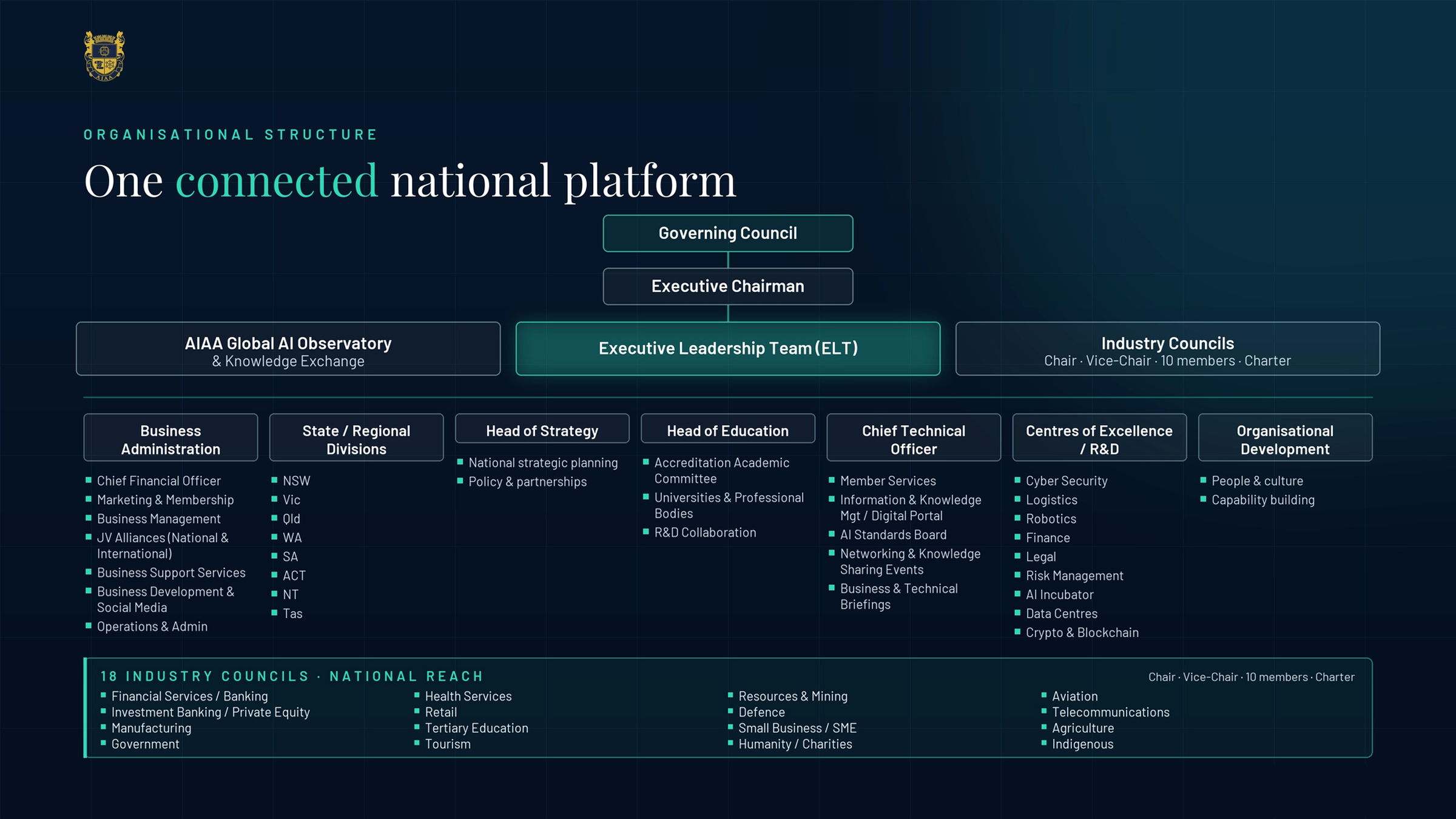Select 'Policy & partnerships' item

pos(528,482)
